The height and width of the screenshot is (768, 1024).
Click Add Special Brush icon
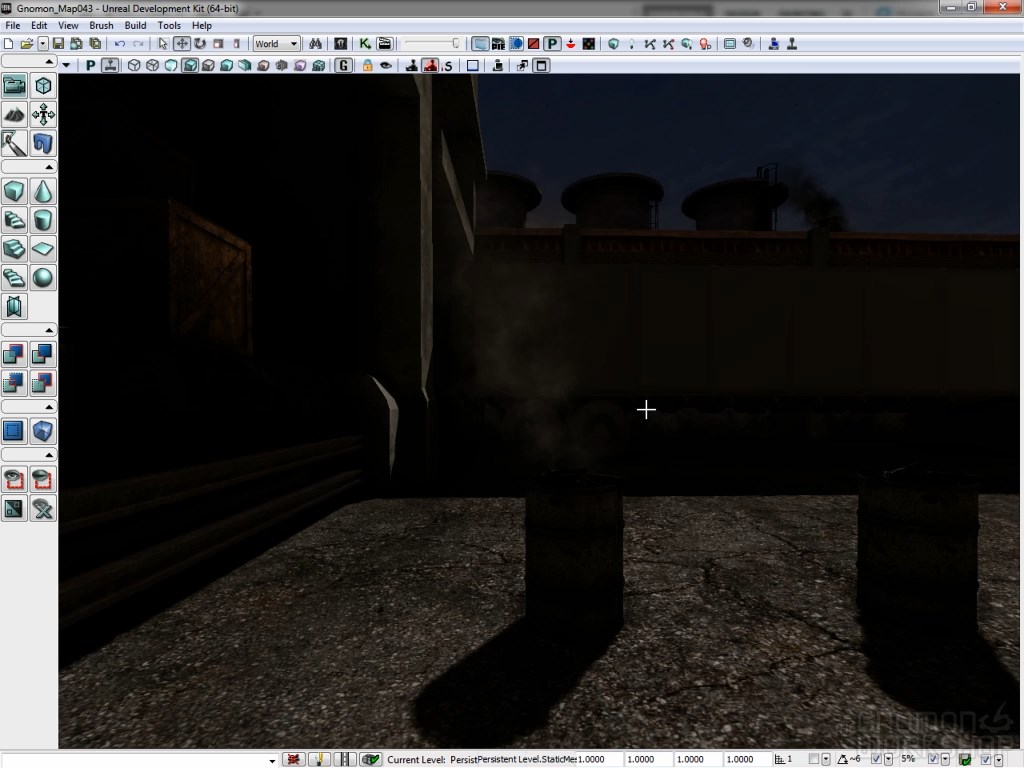tap(14, 431)
